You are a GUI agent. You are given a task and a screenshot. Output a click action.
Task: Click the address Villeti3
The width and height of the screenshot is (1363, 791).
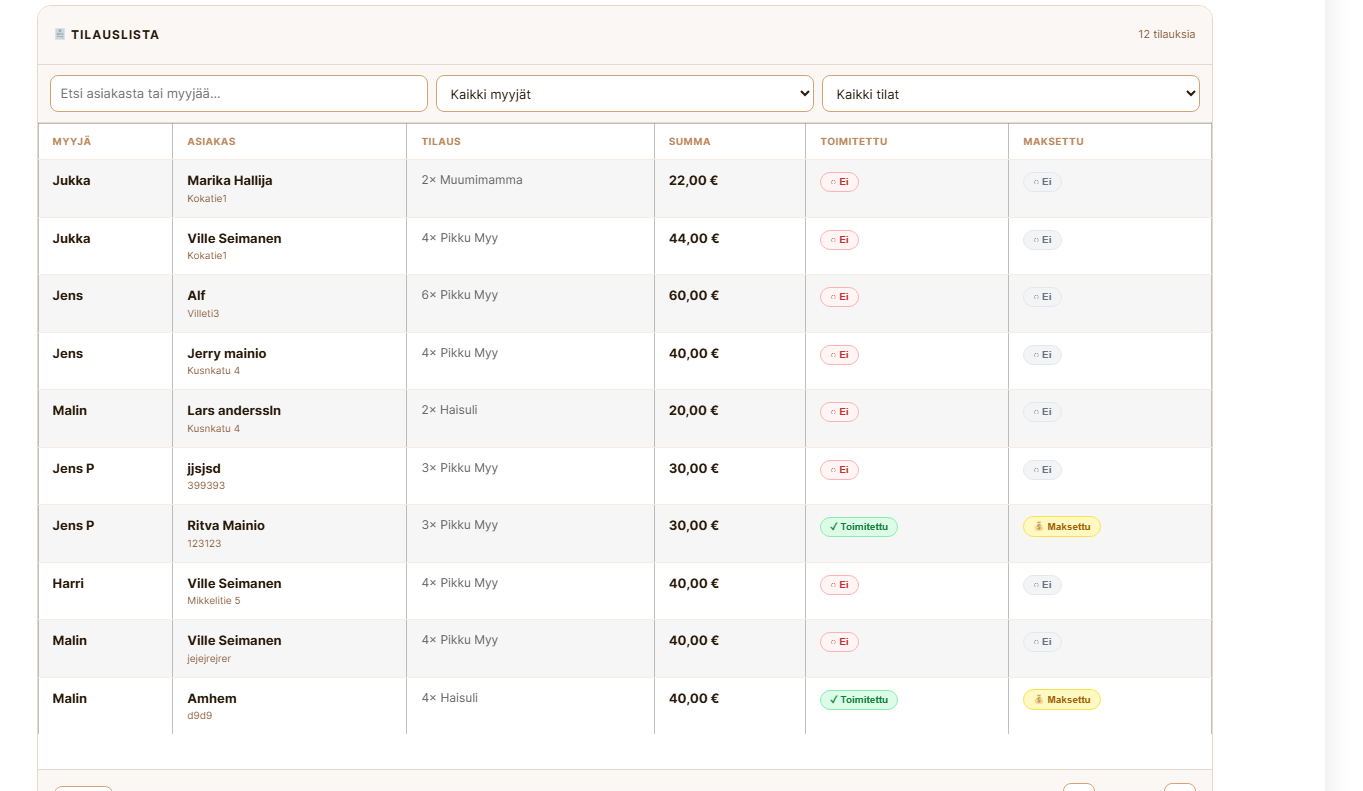[203, 314]
